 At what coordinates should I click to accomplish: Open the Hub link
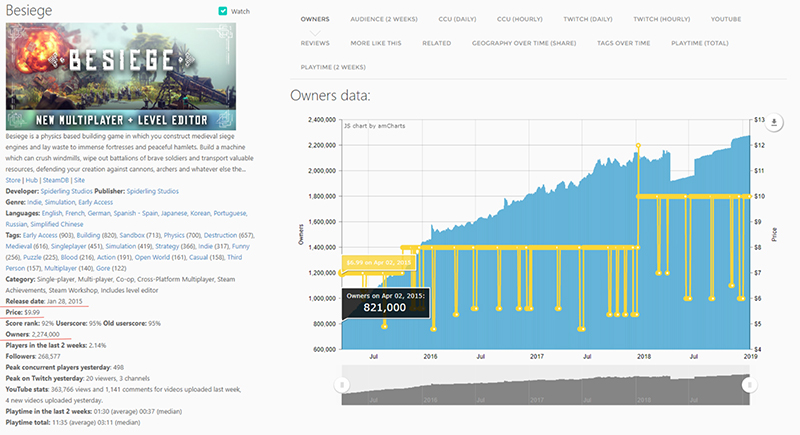(32, 180)
